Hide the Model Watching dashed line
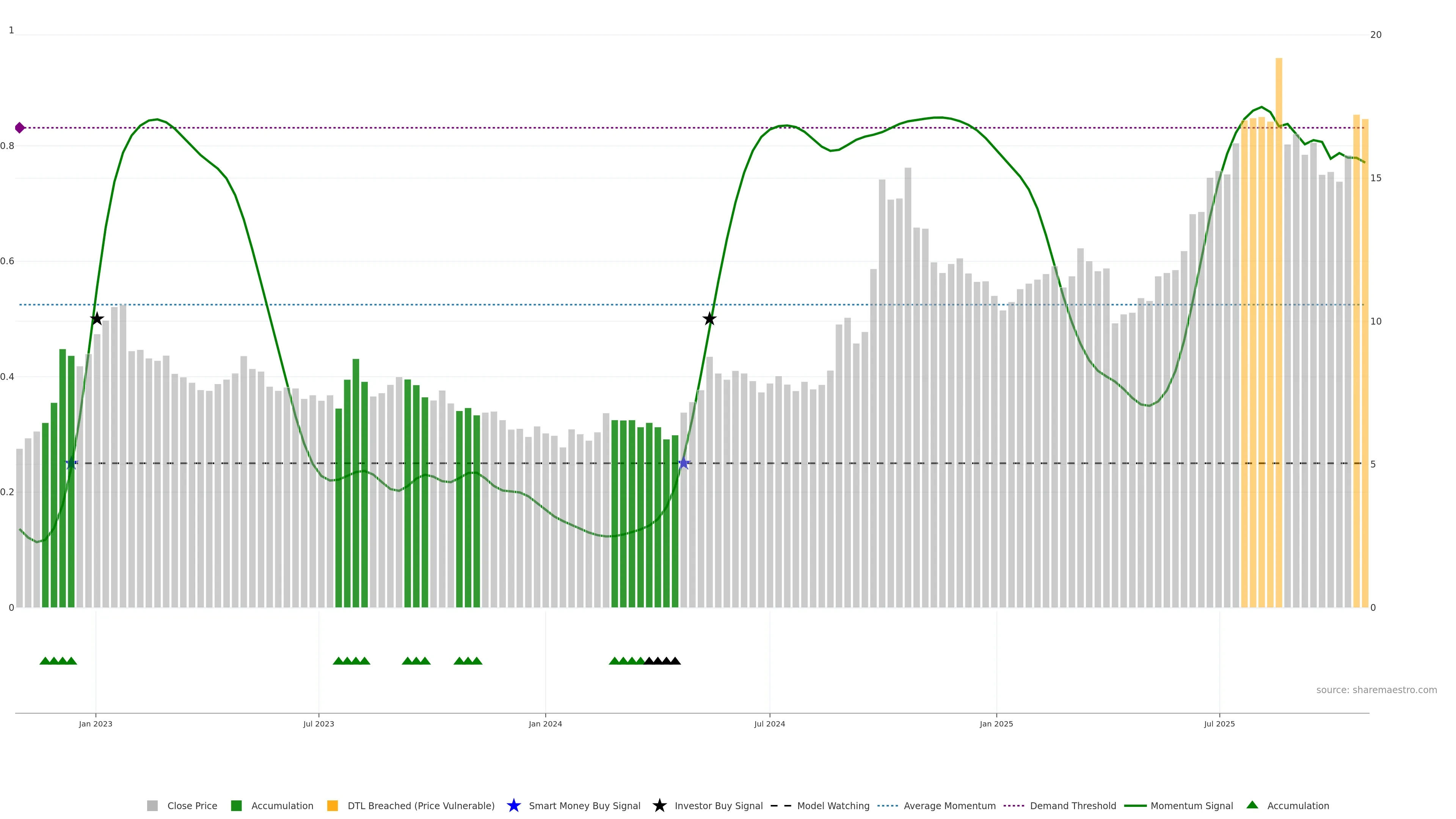 tap(833, 805)
